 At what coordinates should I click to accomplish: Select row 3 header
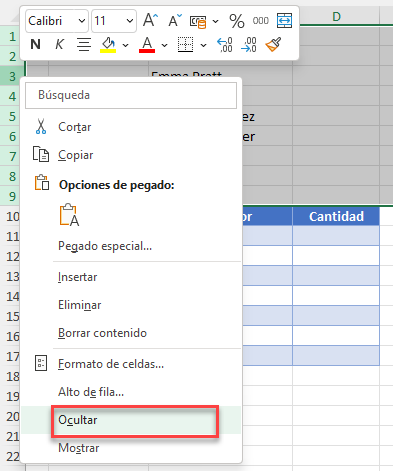(12, 76)
